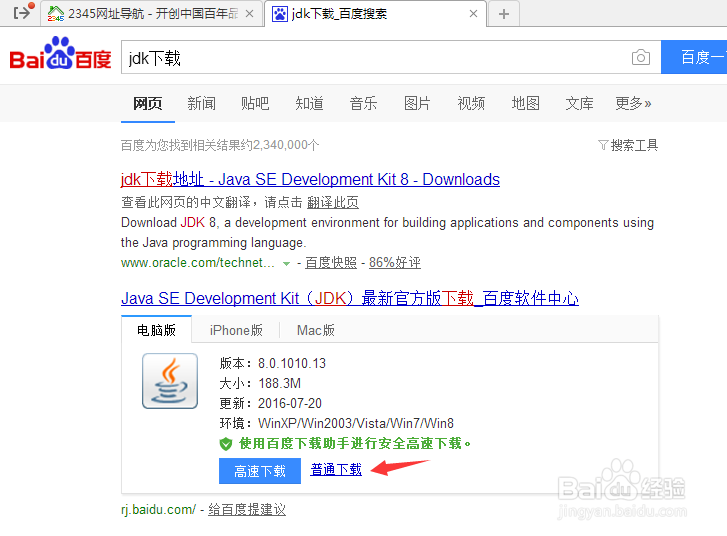727x536 pixels.
Task: Click the 百度一下 search button
Action: coord(694,57)
